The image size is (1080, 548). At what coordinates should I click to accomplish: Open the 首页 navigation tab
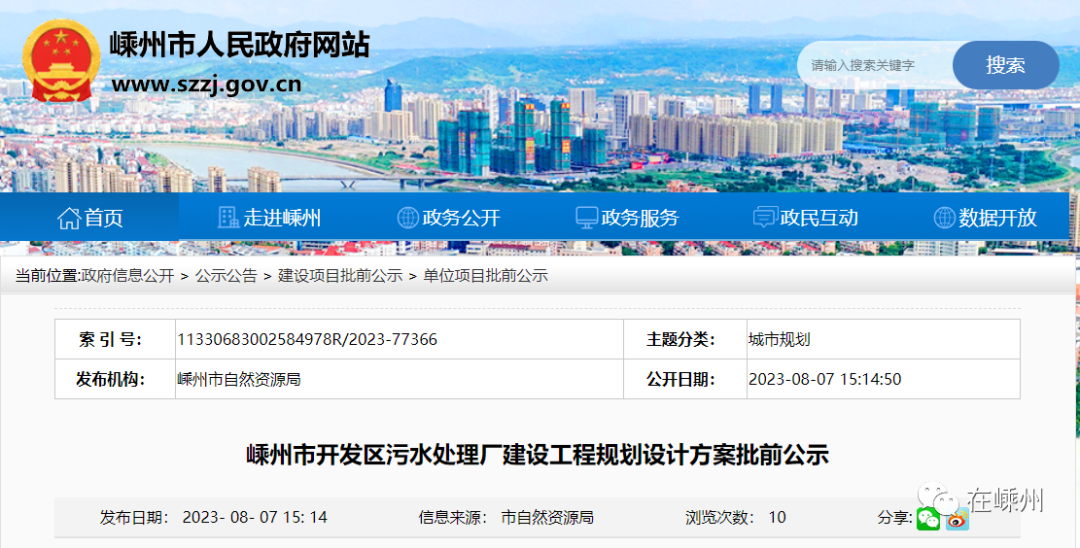click(x=90, y=218)
